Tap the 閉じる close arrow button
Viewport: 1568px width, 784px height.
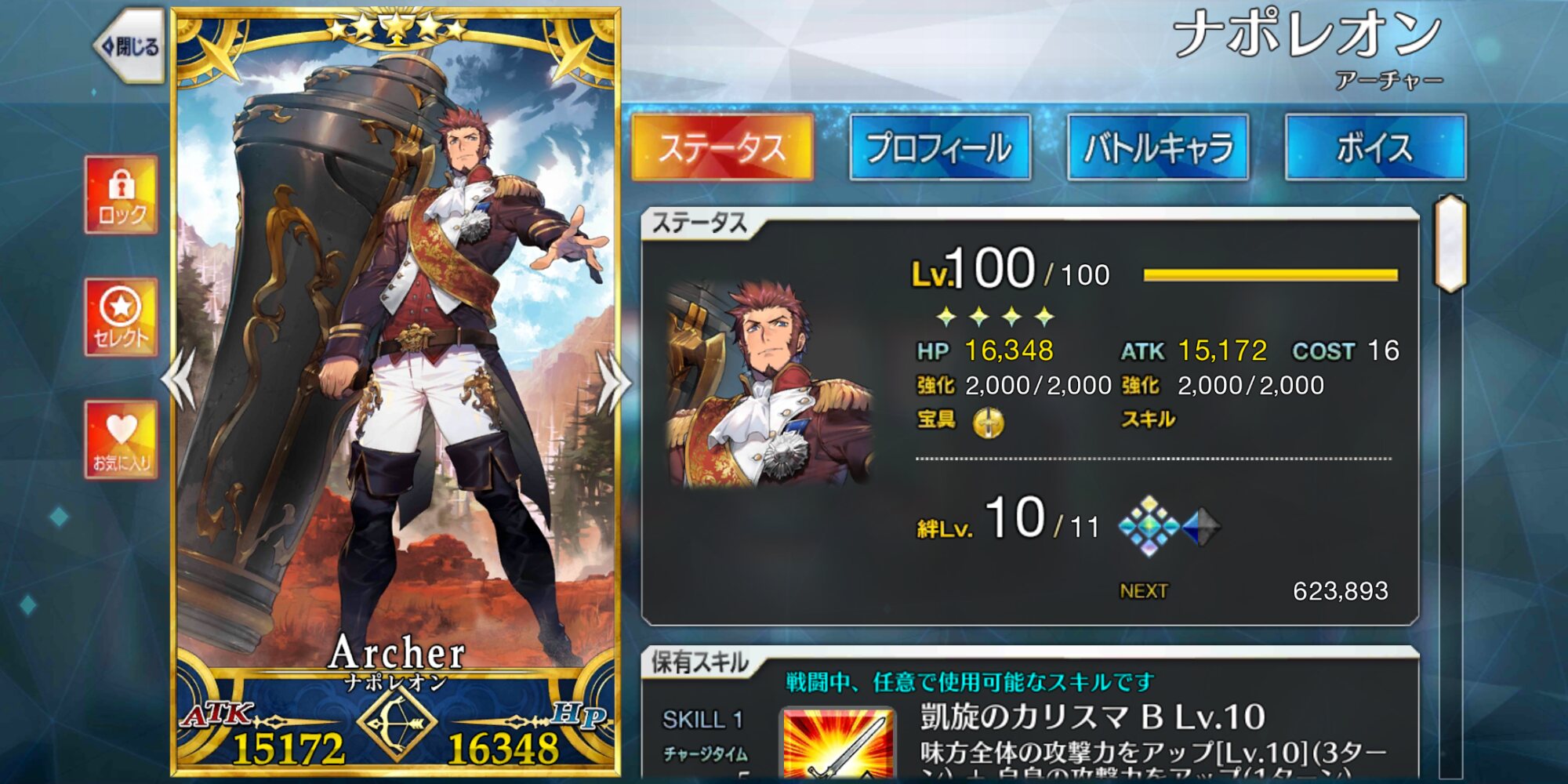(x=130, y=46)
